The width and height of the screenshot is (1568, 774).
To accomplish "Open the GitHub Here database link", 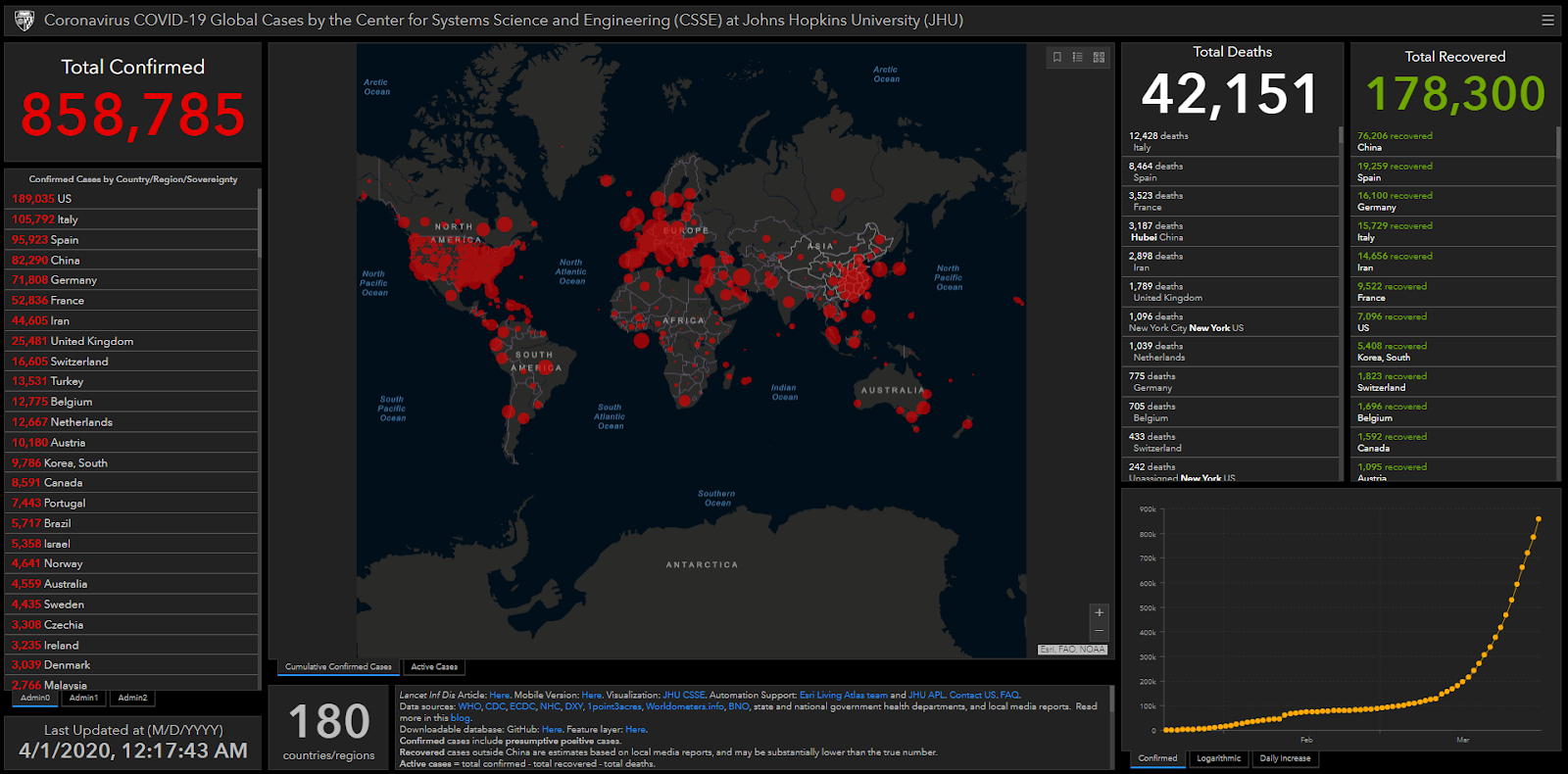I will coord(552,729).
